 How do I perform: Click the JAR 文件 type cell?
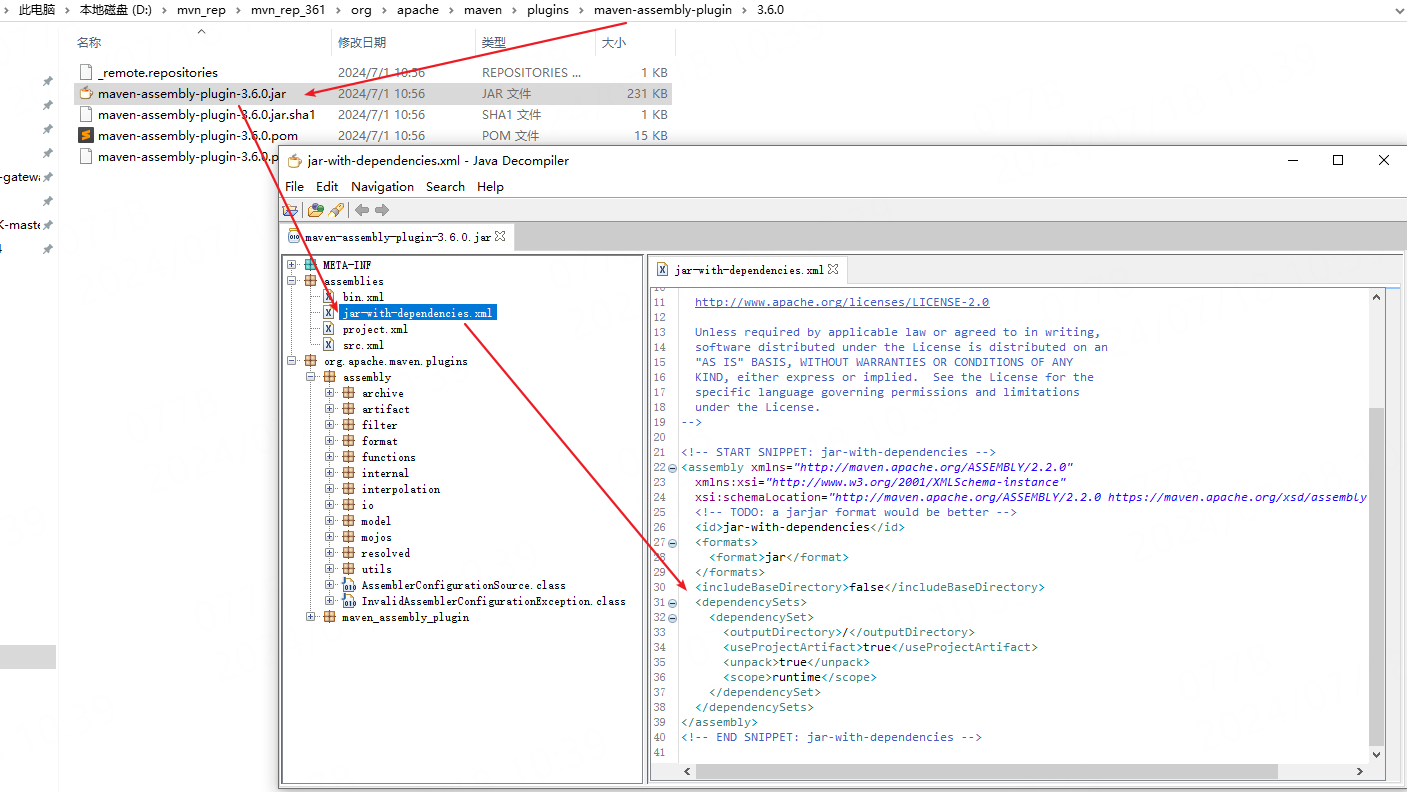click(x=506, y=93)
